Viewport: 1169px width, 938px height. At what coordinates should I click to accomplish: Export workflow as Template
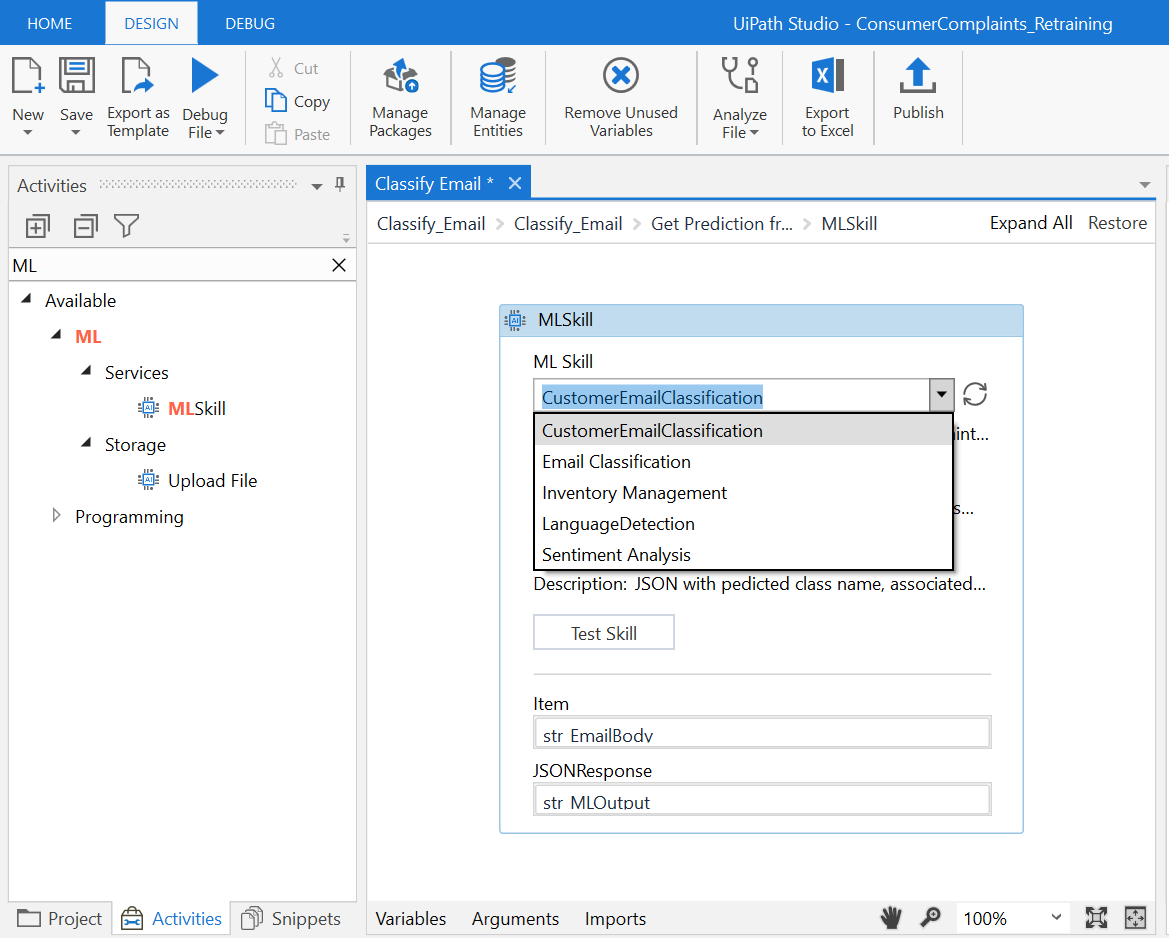click(138, 97)
